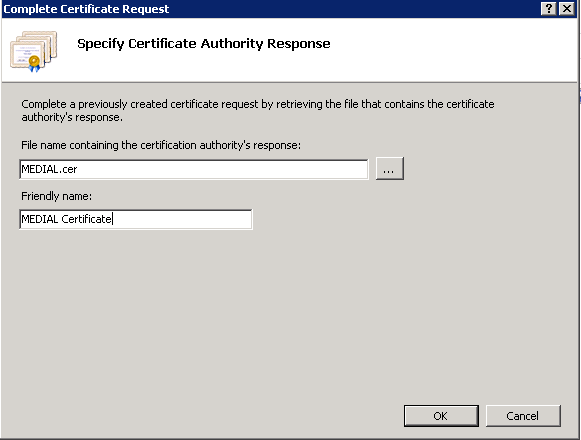Click the word MEDIAL in Friendly name field
Screen dimensions: 581x440
tap(40, 219)
